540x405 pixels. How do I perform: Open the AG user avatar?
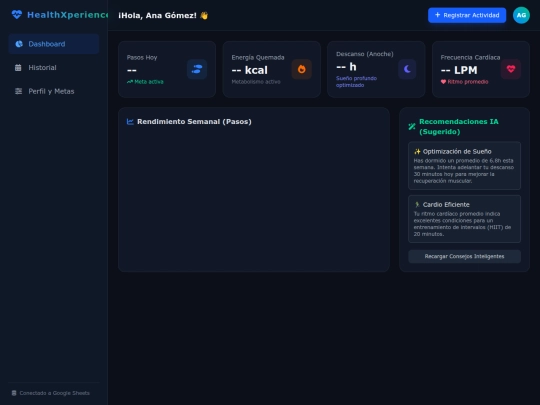pos(521,15)
